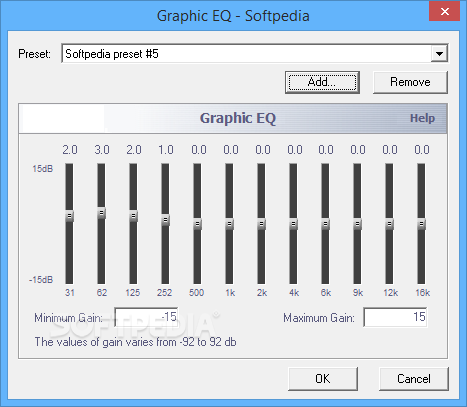
Task: Click the 15dB scale label
Action: (43, 169)
